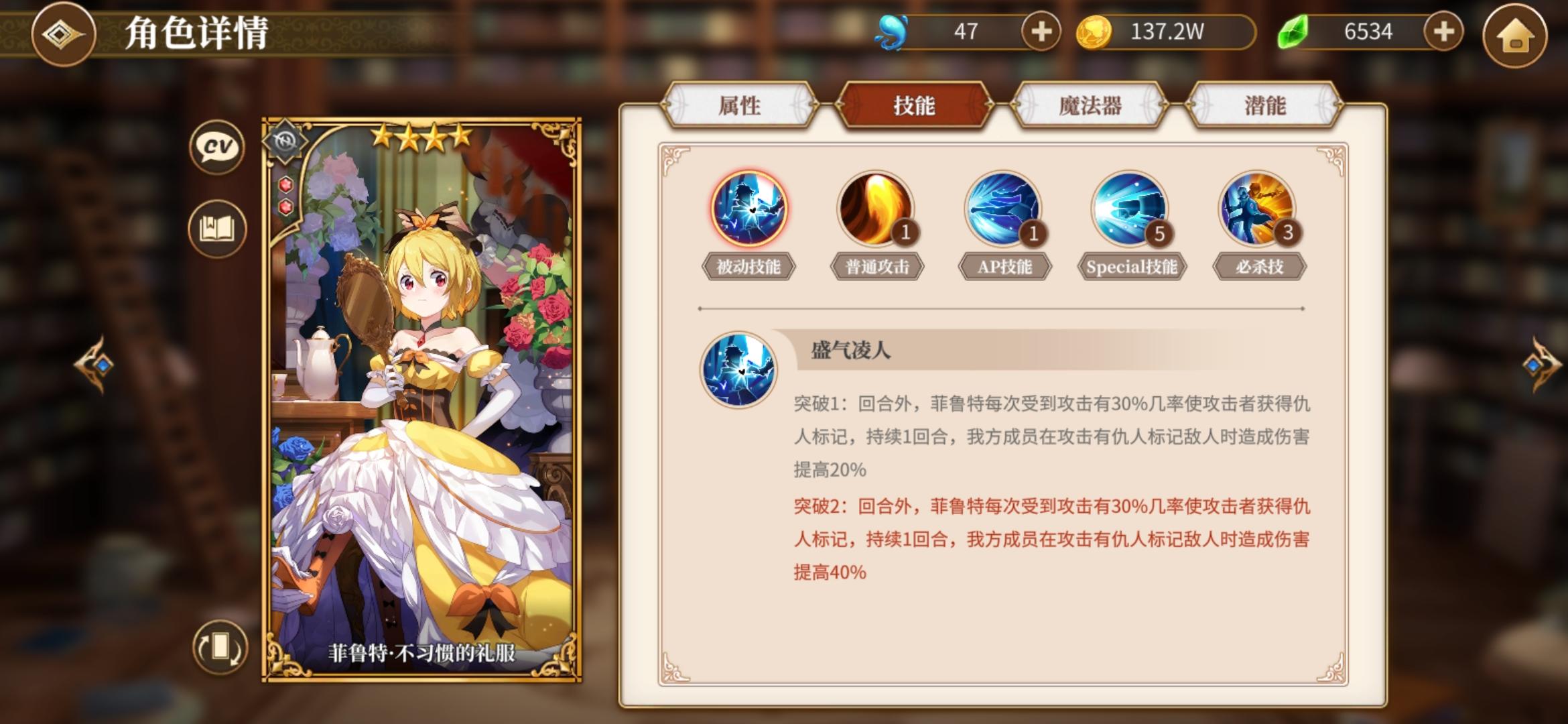Select the Special技能 skill icon
The width and height of the screenshot is (1568, 724).
click(1130, 208)
